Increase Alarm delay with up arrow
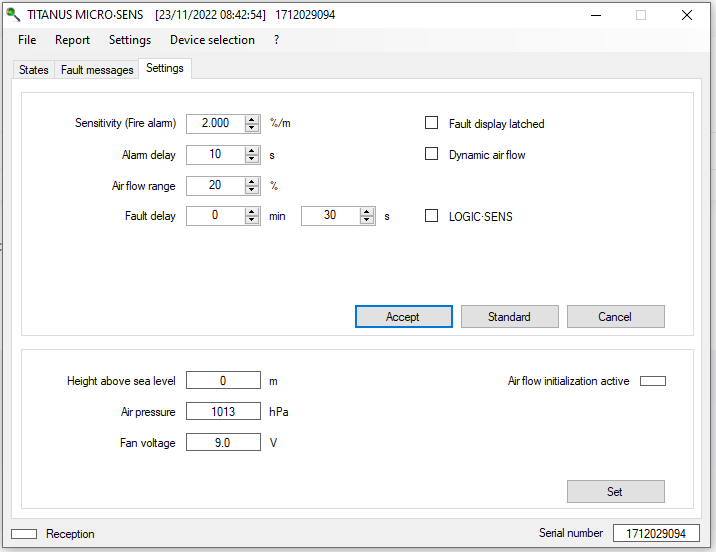The width and height of the screenshot is (716, 552). pyautogui.click(x=252, y=150)
